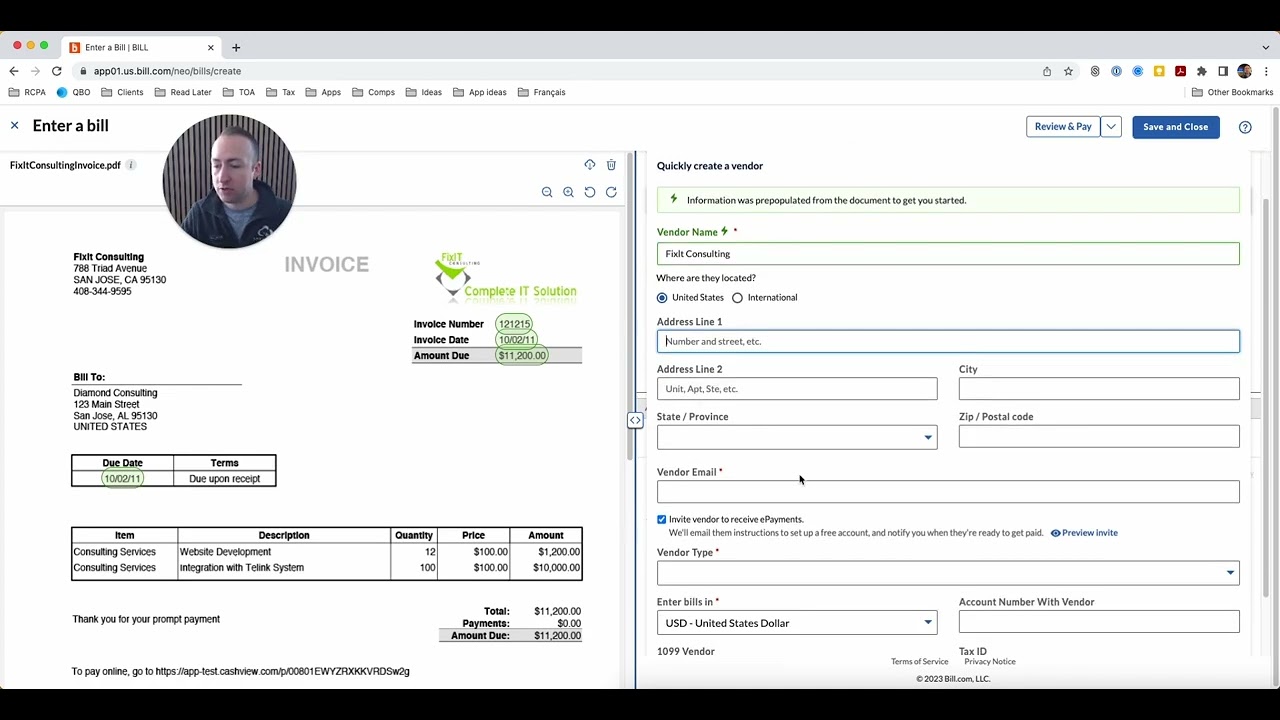Open the Extensions puzzle icon
This screenshot has width=1280, height=720.
(x=1201, y=71)
